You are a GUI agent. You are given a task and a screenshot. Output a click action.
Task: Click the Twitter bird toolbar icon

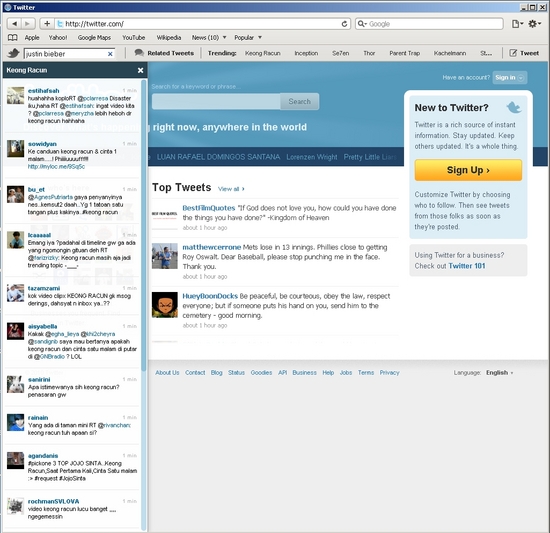[x=14, y=53]
